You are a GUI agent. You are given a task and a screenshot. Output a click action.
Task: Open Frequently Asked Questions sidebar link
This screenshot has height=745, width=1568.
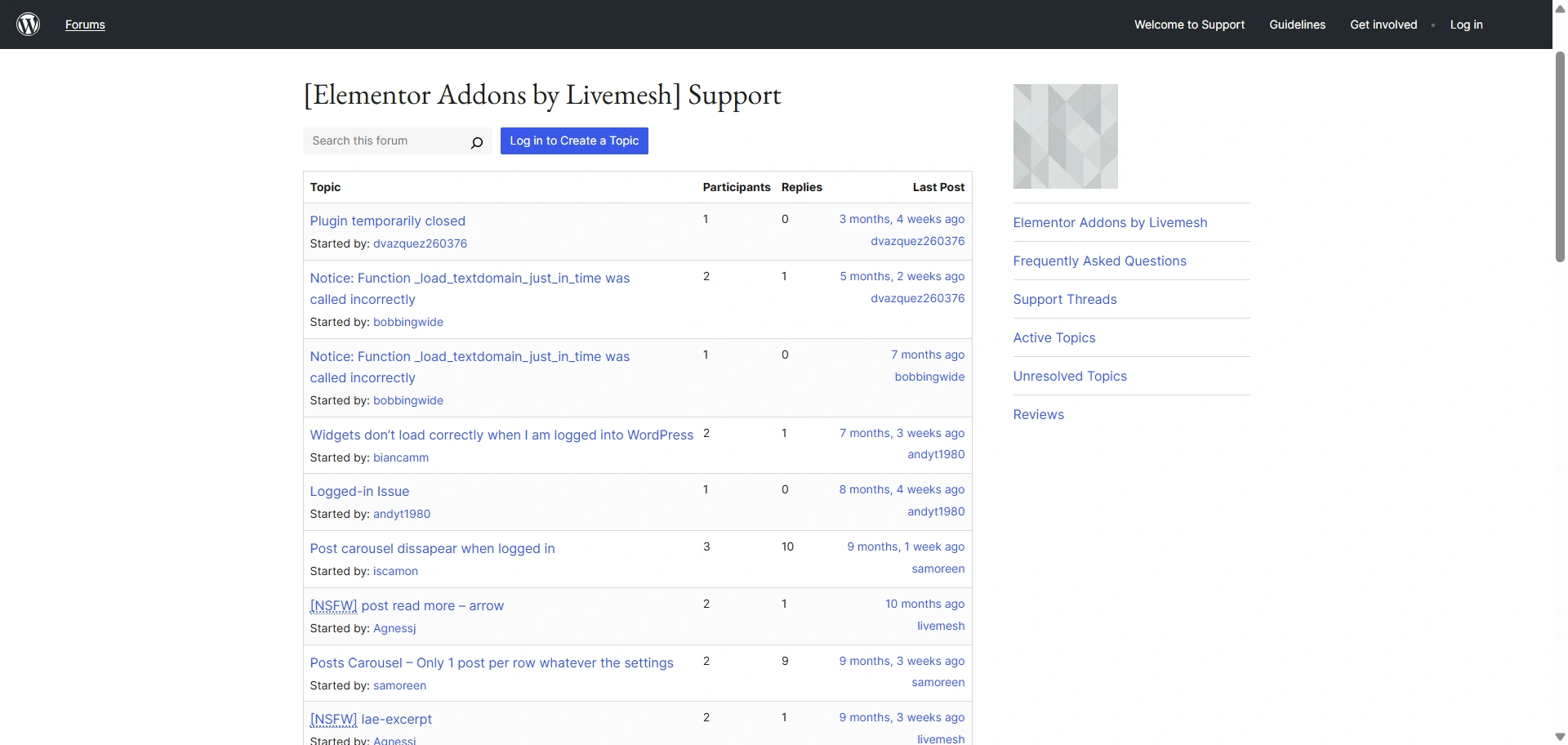1099,261
